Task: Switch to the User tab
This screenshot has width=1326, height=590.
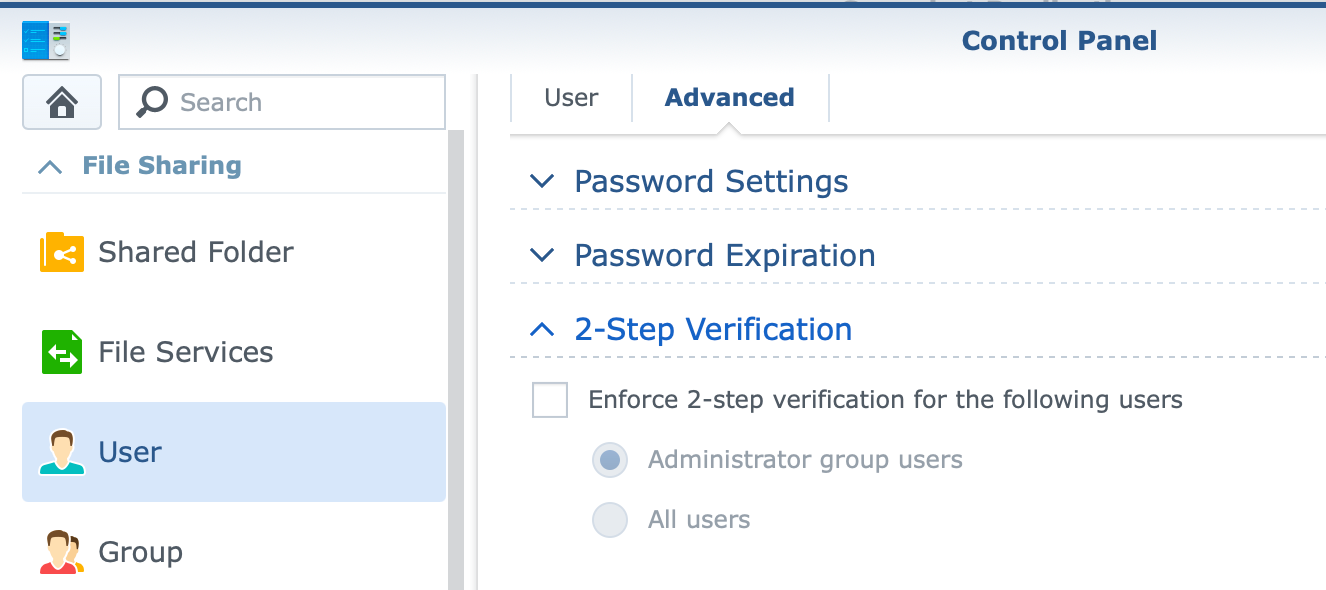Action: click(571, 98)
